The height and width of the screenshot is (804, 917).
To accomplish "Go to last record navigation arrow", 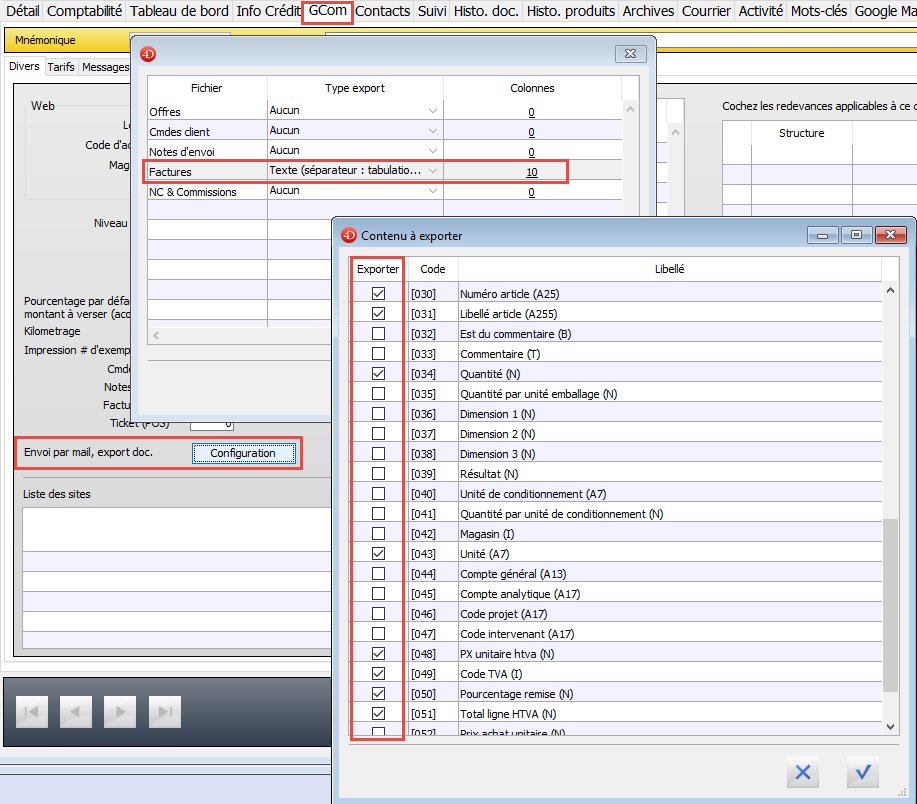I will (164, 712).
